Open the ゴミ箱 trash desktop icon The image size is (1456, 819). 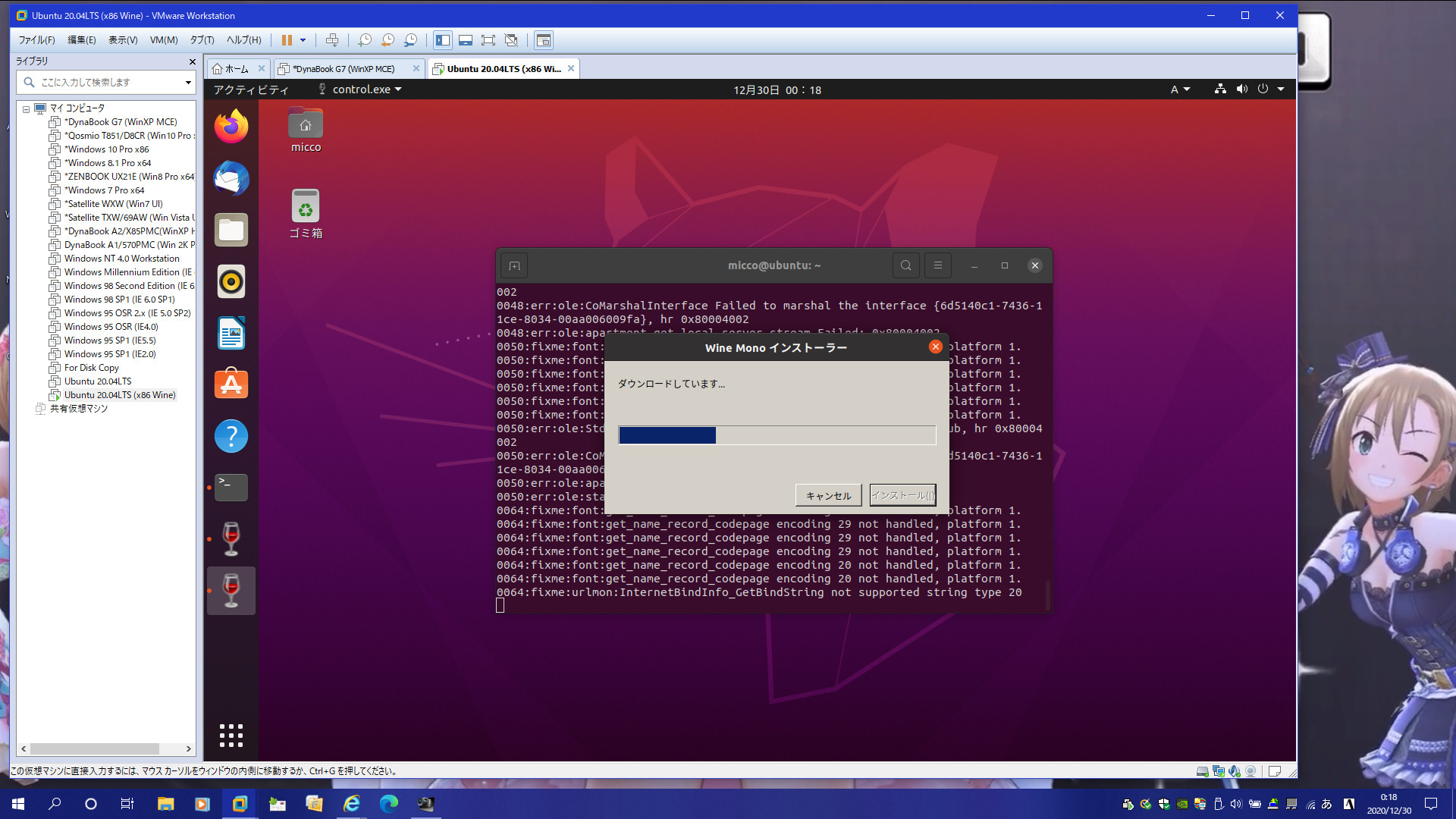306,215
